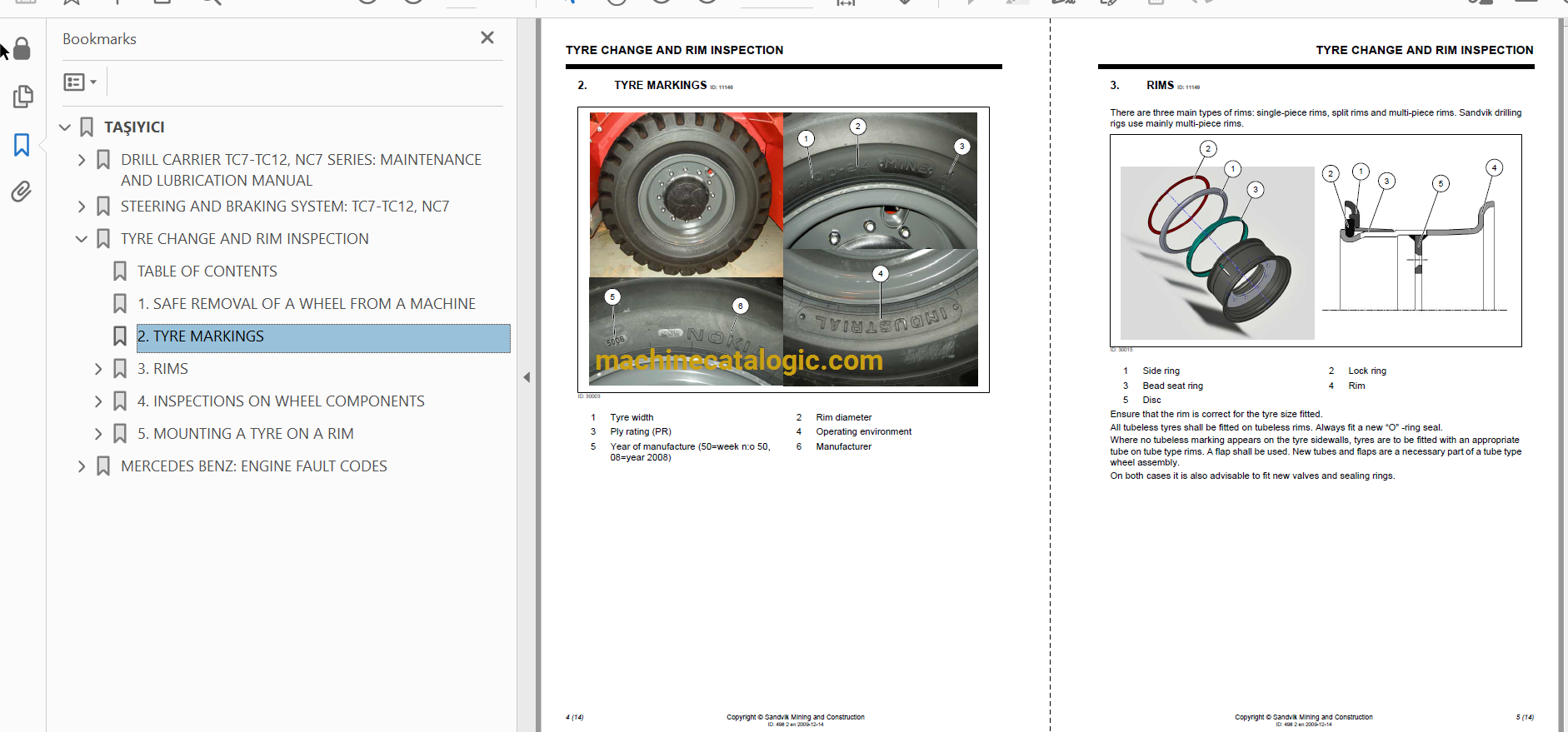Click the 'There are three main types of rims' paragraph
Screen dimensions: 1568x732
coord(1316,118)
